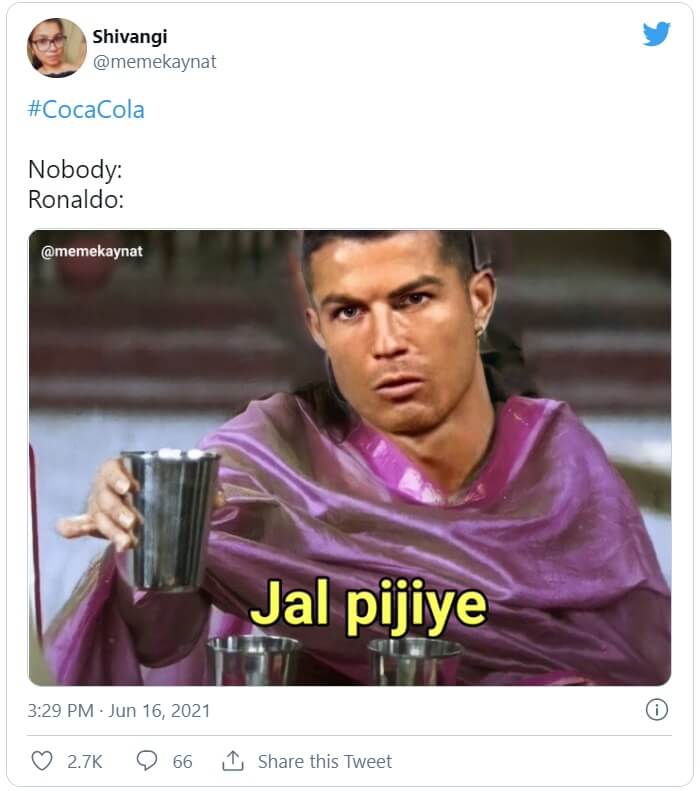This screenshot has width=700, height=791.
Task: Click the @memekaynat watermark inside the image
Action: pyautogui.click(x=92, y=251)
